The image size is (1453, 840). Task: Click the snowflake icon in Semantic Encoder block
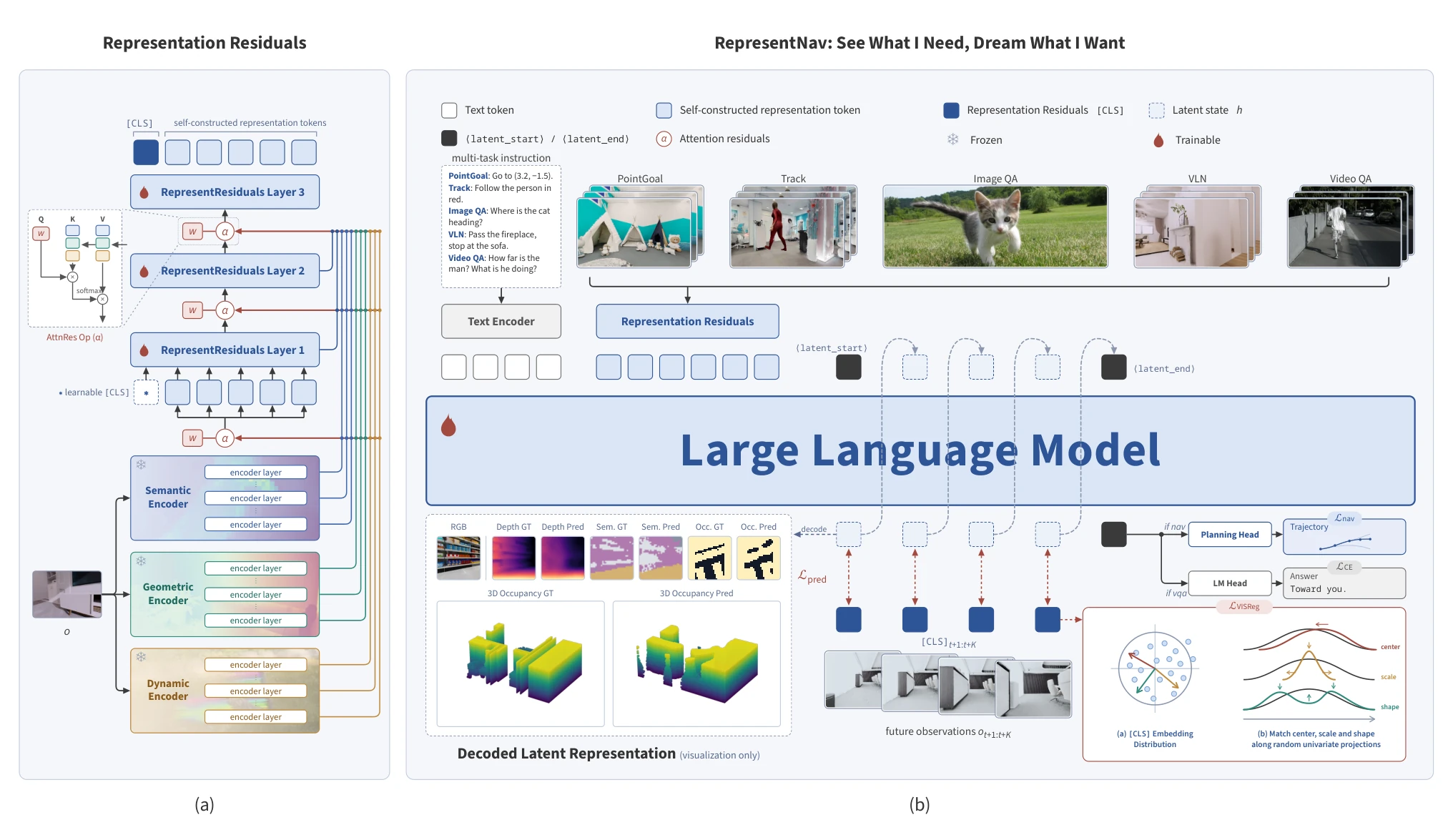pos(141,465)
